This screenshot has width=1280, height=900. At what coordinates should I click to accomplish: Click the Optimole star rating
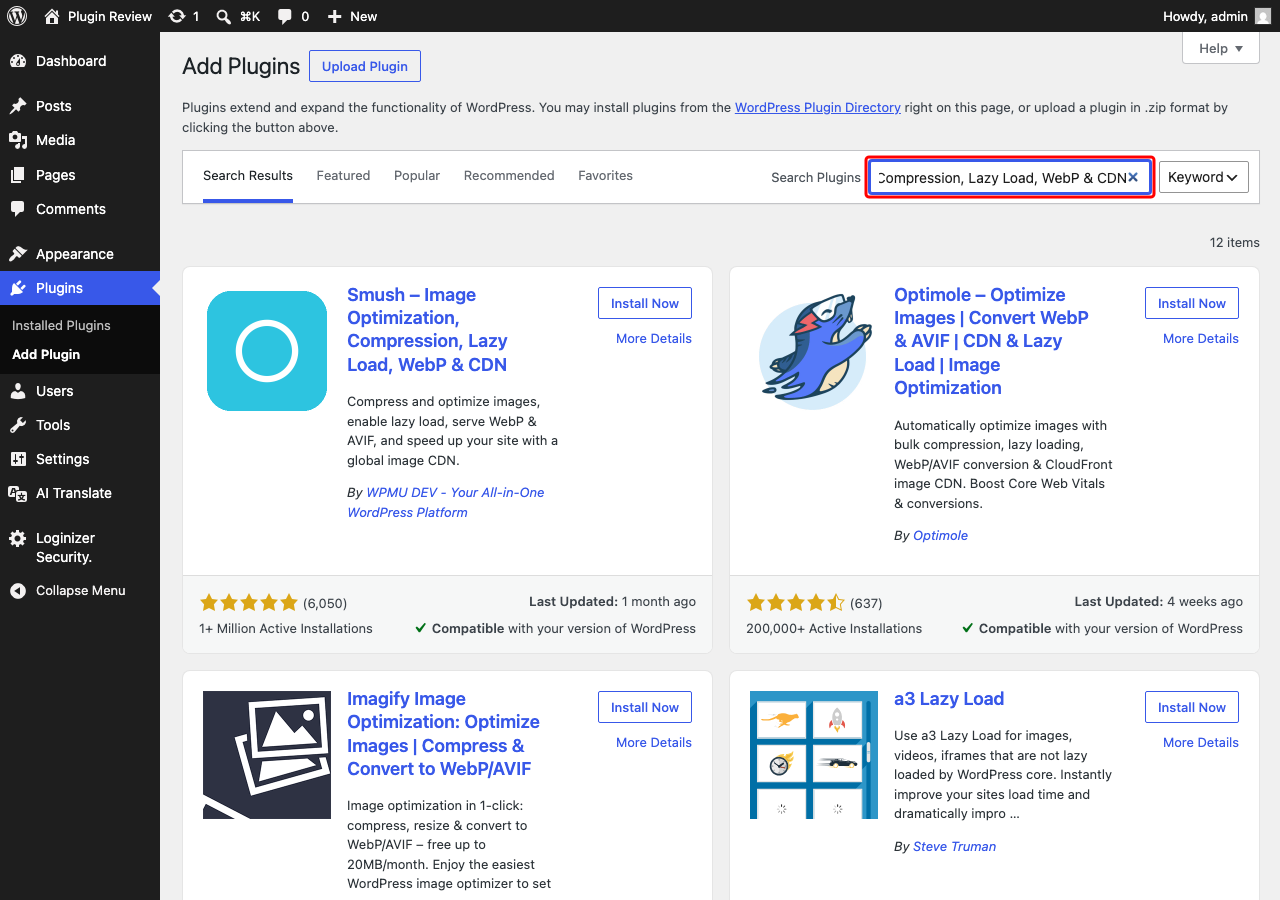[796, 603]
